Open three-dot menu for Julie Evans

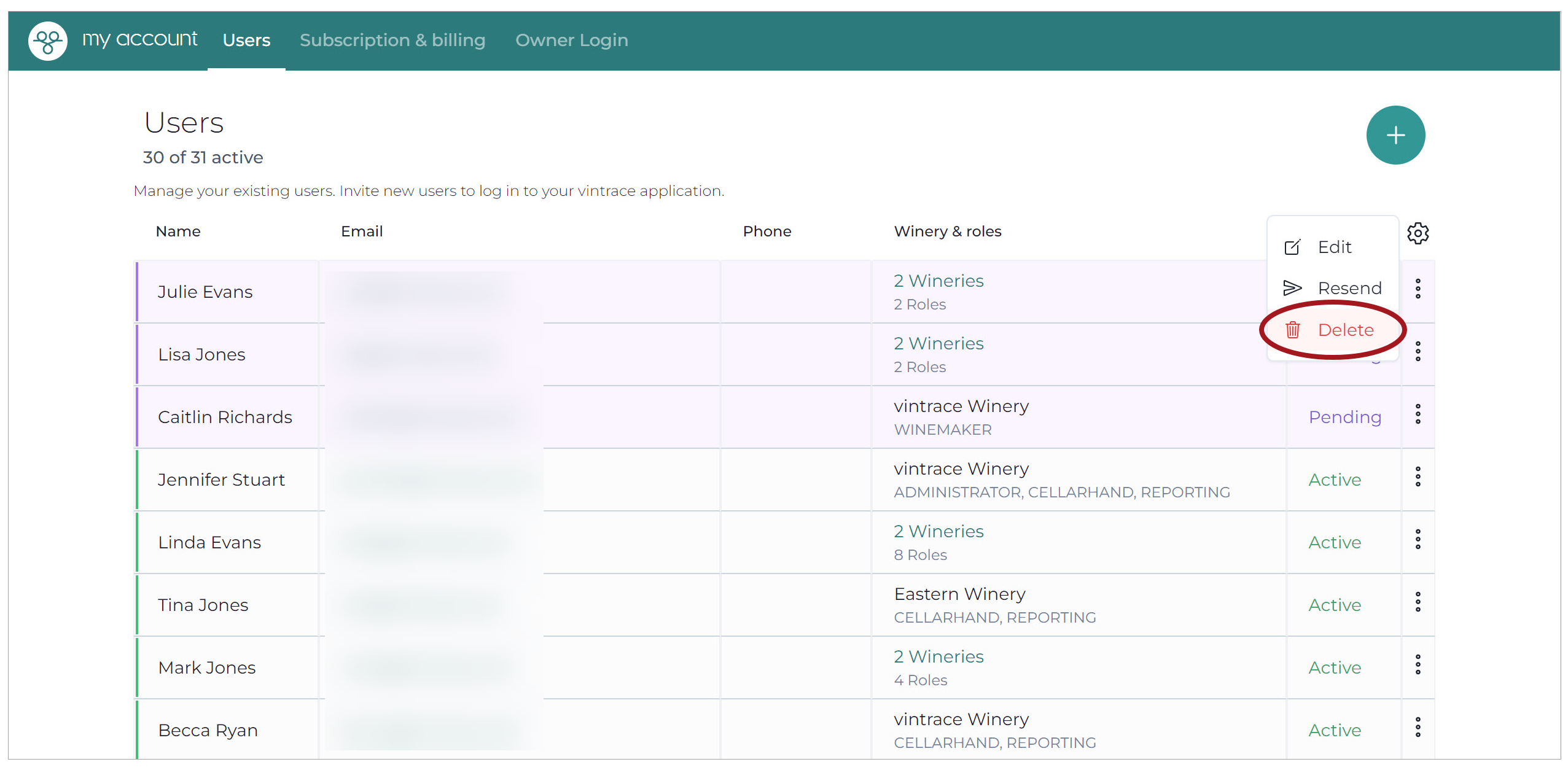[x=1418, y=289]
